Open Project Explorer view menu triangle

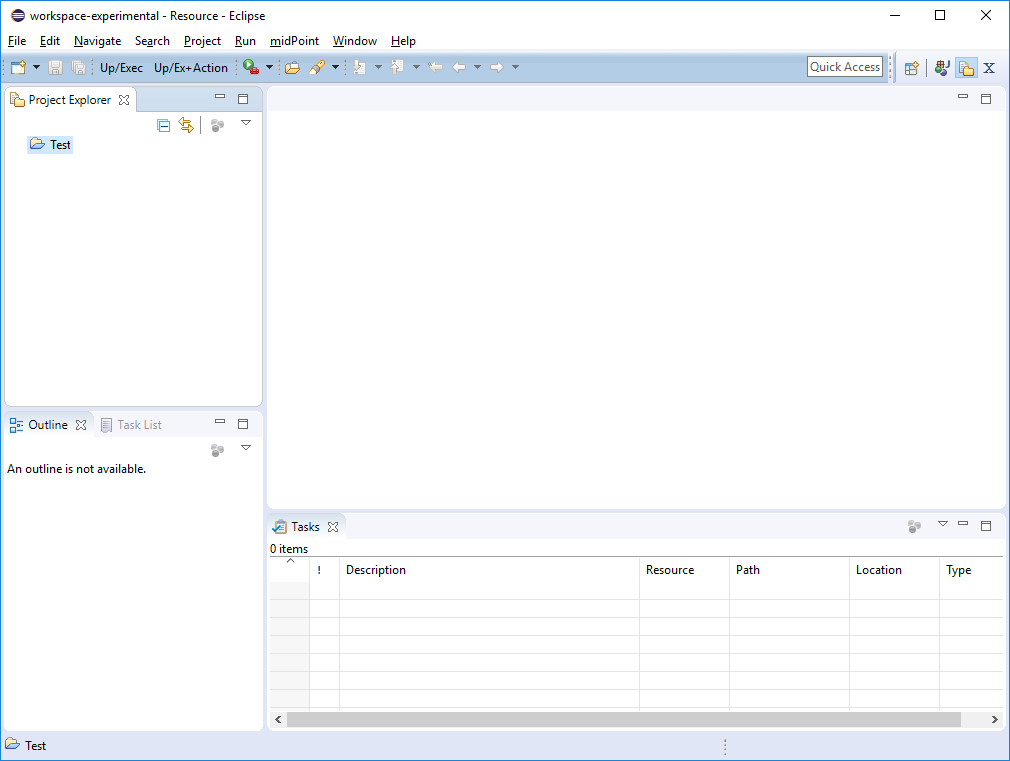(246, 123)
